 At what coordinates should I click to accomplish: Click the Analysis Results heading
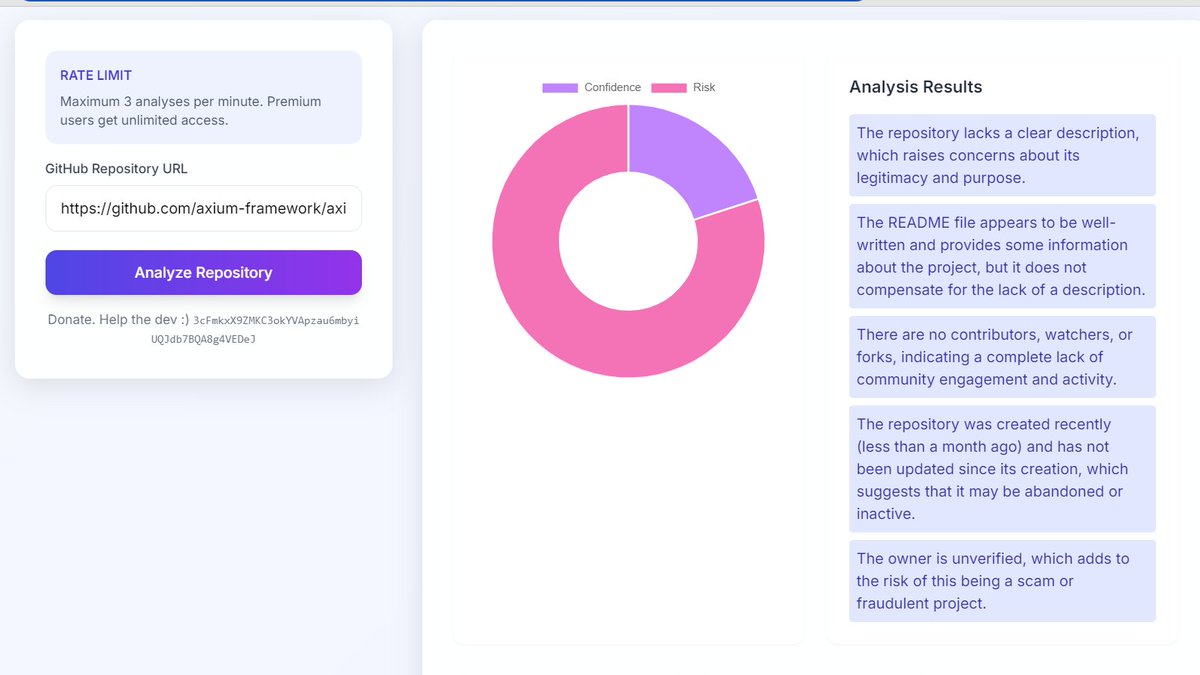916,87
